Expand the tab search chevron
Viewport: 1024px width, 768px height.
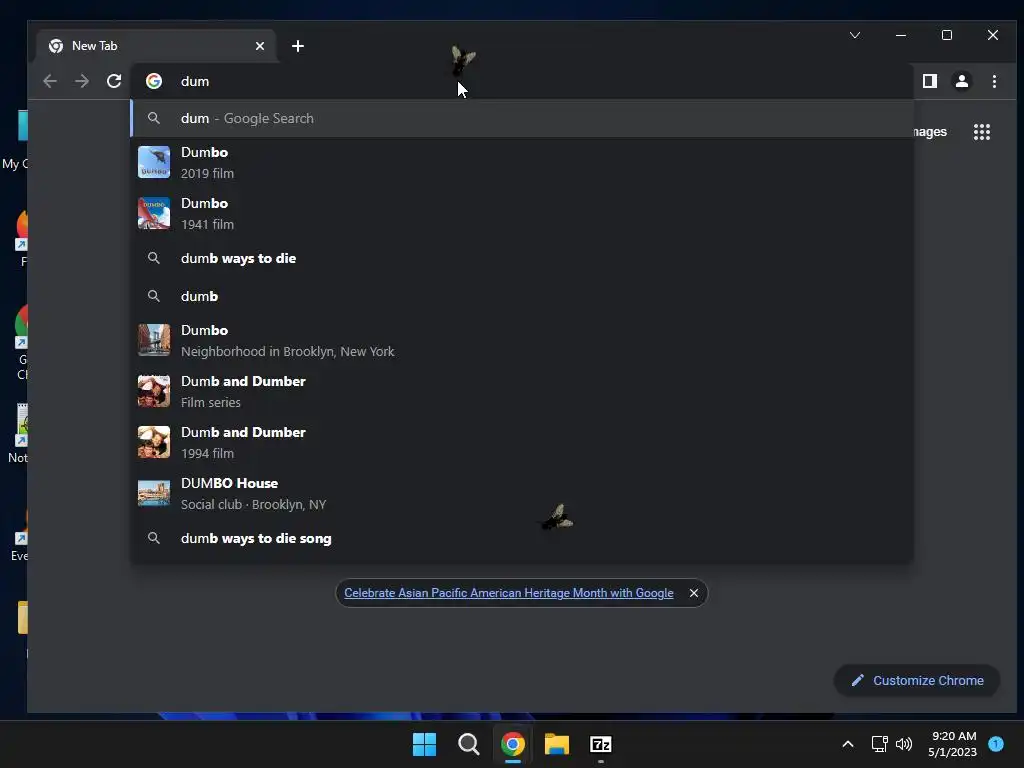point(855,35)
